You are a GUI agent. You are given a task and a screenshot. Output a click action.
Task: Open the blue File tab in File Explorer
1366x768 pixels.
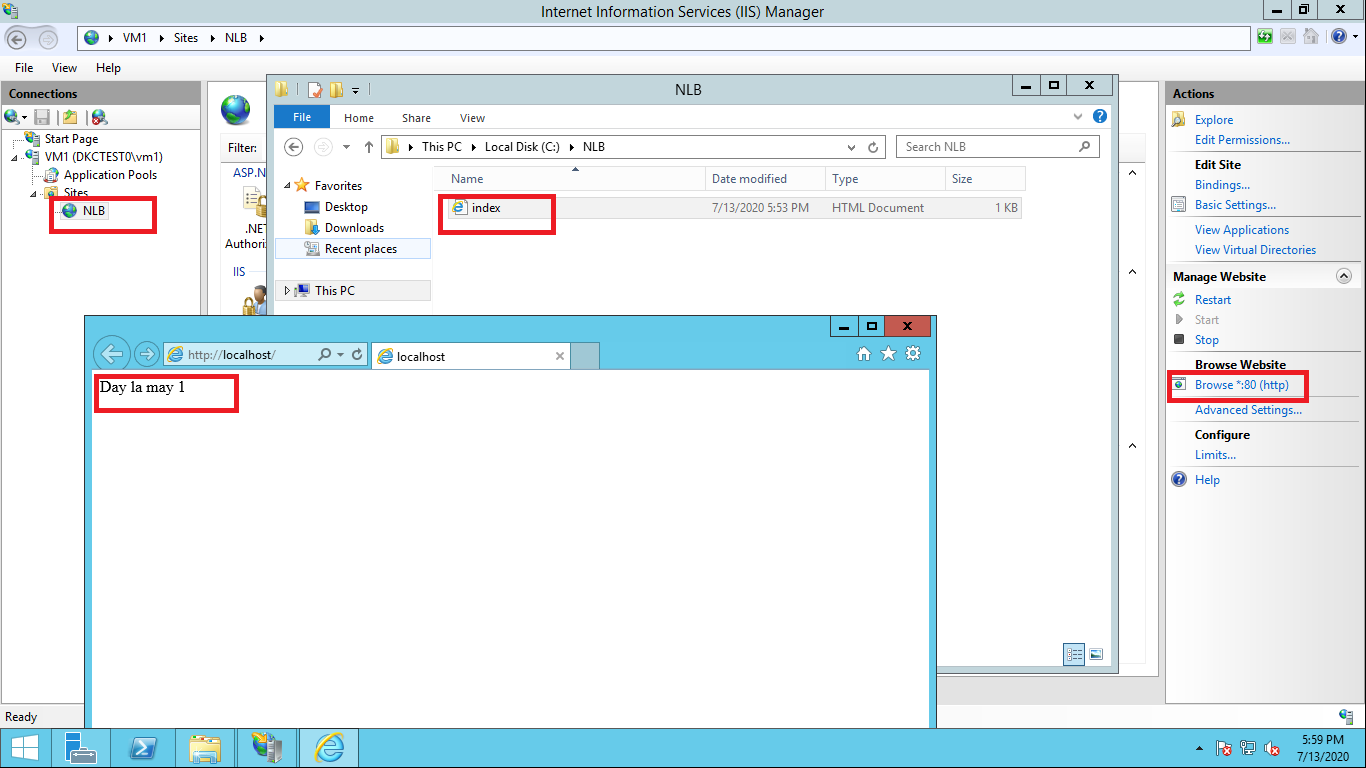coord(302,117)
